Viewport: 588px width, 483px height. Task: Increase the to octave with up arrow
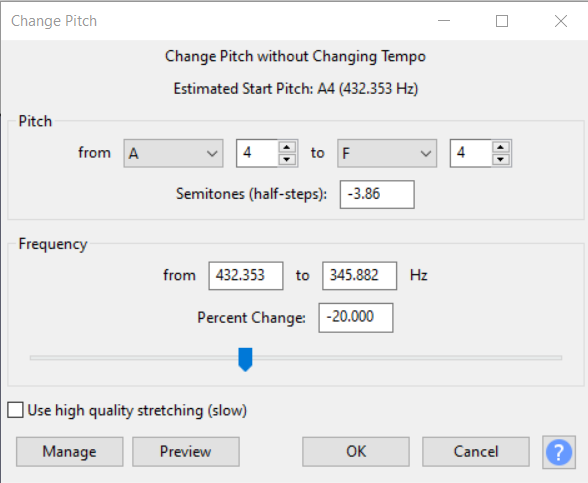click(501, 147)
